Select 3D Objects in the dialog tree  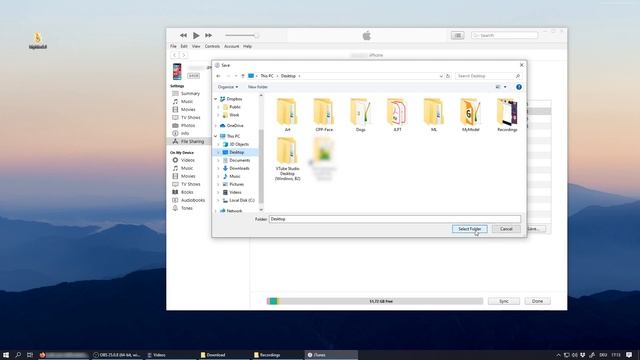coord(239,144)
